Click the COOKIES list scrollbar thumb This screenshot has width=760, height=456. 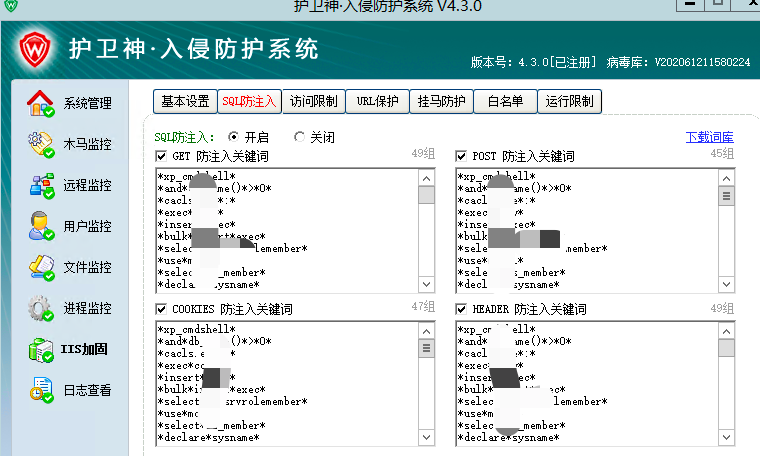click(427, 348)
